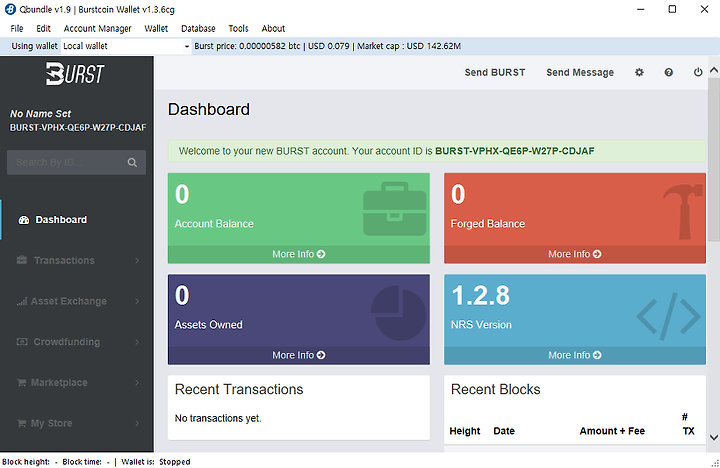The image size is (720, 468).
Task: Click the Block time status text
Action: [86, 462]
